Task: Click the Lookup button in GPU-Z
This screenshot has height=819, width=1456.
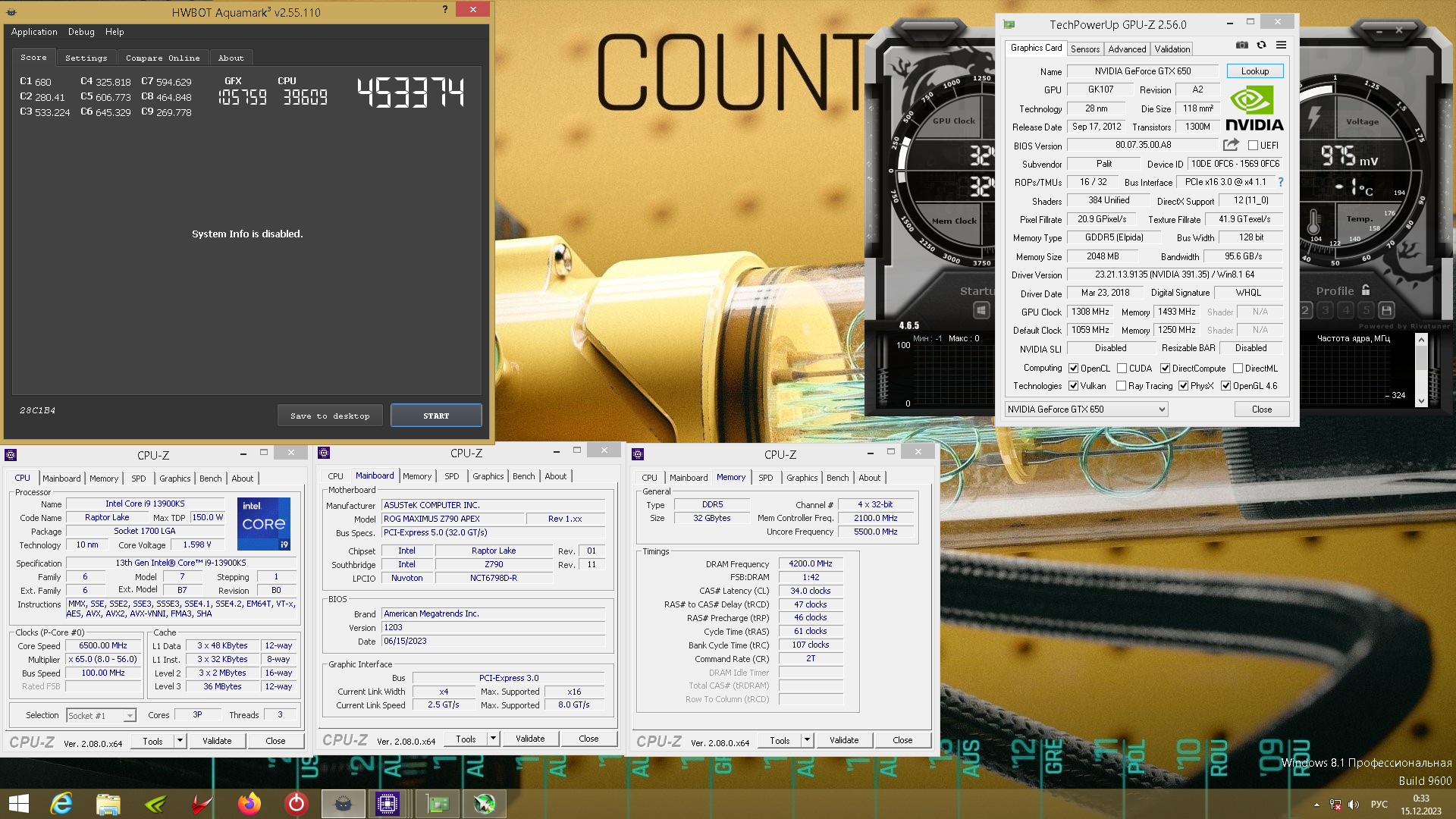Action: tap(1255, 71)
